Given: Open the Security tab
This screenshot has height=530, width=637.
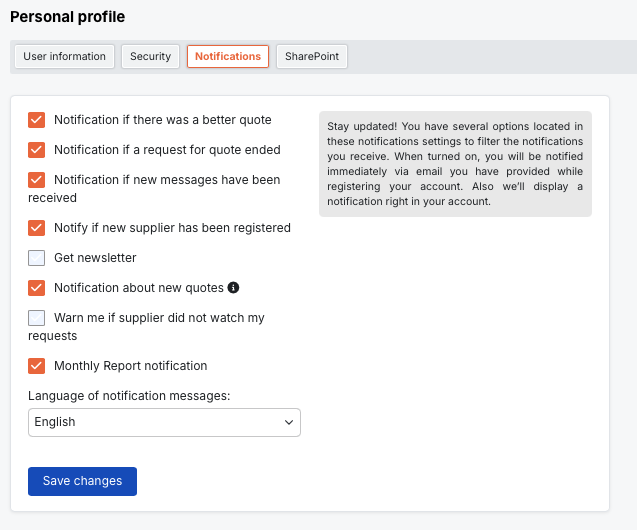Looking at the screenshot, I should point(150,57).
